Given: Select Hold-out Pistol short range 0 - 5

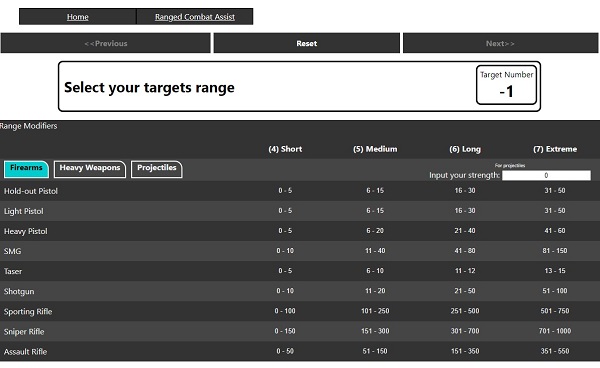Looking at the screenshot, I should pyautogui.click(x=285, y=191).
